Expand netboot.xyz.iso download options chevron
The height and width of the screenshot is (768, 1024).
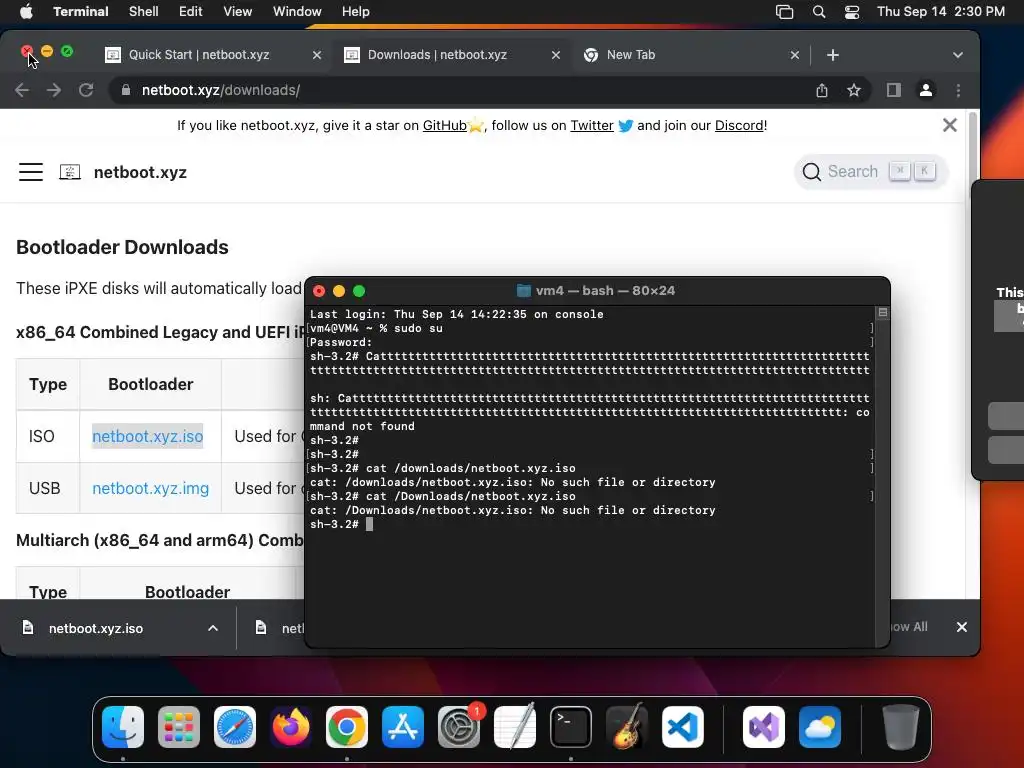pyautogui.click(x=213, y=628)
